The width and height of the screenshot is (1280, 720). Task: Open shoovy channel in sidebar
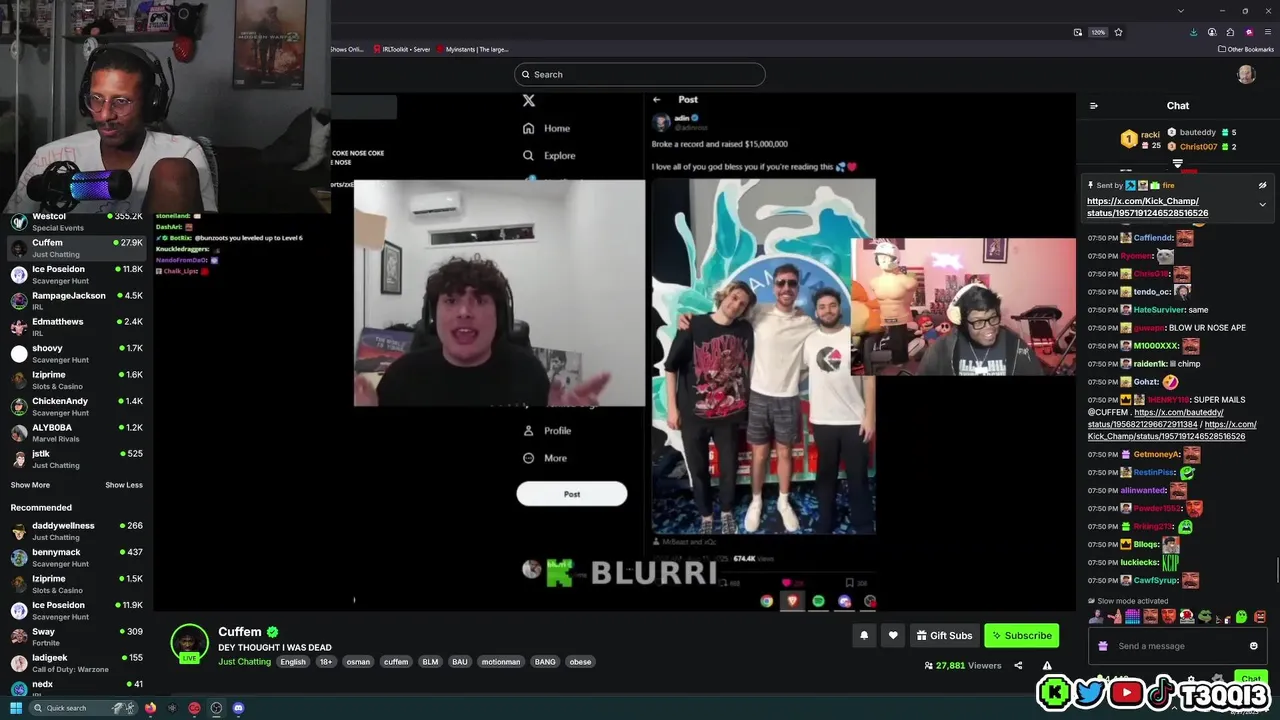(x=76, y=354)
